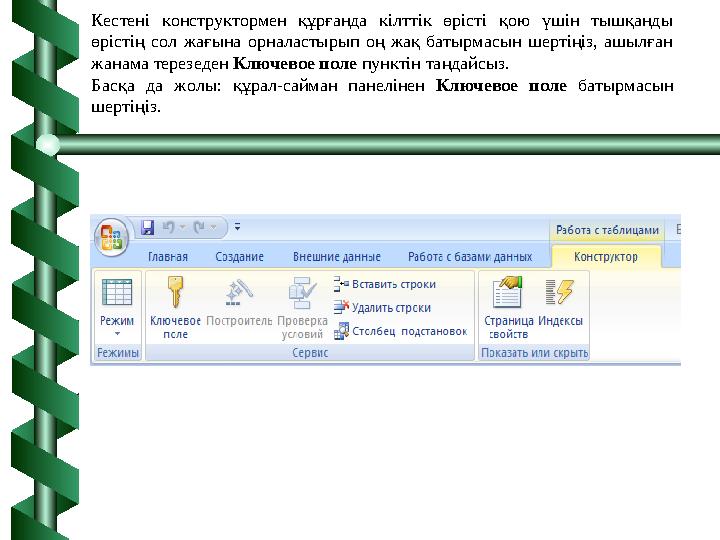The image size is (720, 540).
Task: Open the Redo dropdown arrow
Action: (x=214, y=227)
